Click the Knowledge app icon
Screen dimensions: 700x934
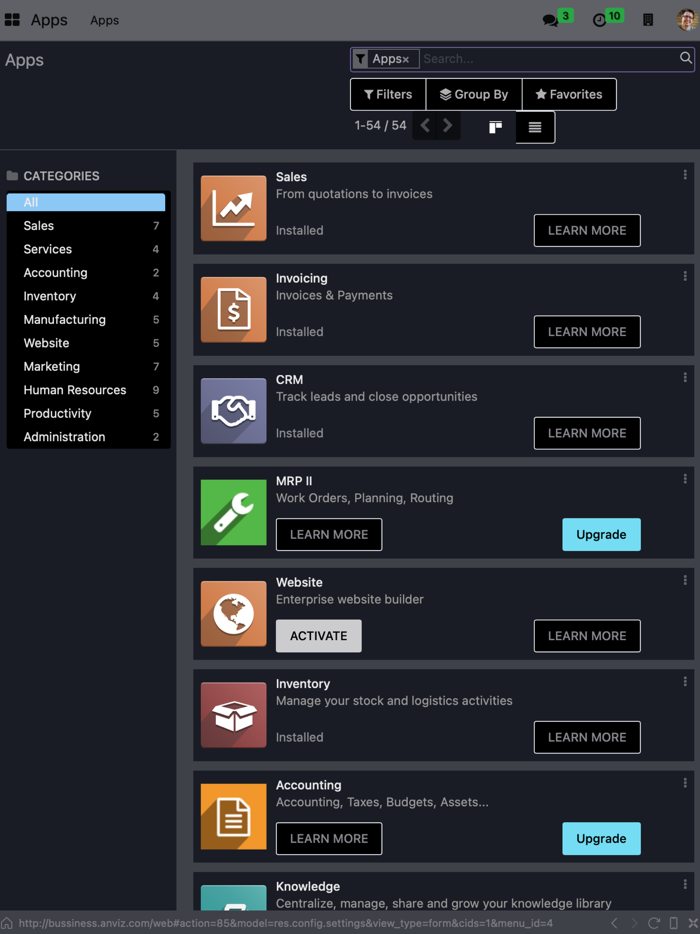[x=234, y=898]
